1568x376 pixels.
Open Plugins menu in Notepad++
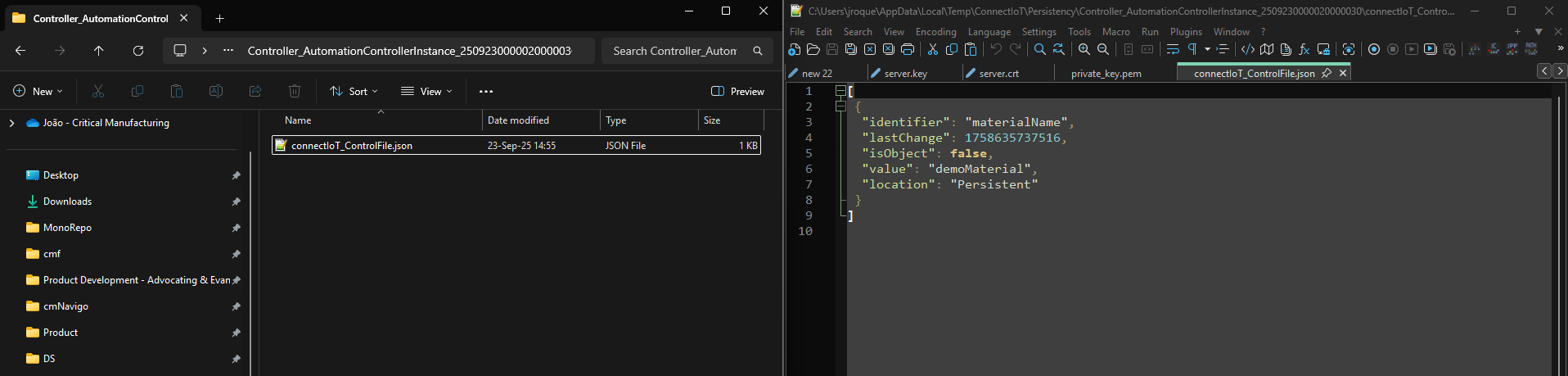click(x=1186, y=32)
